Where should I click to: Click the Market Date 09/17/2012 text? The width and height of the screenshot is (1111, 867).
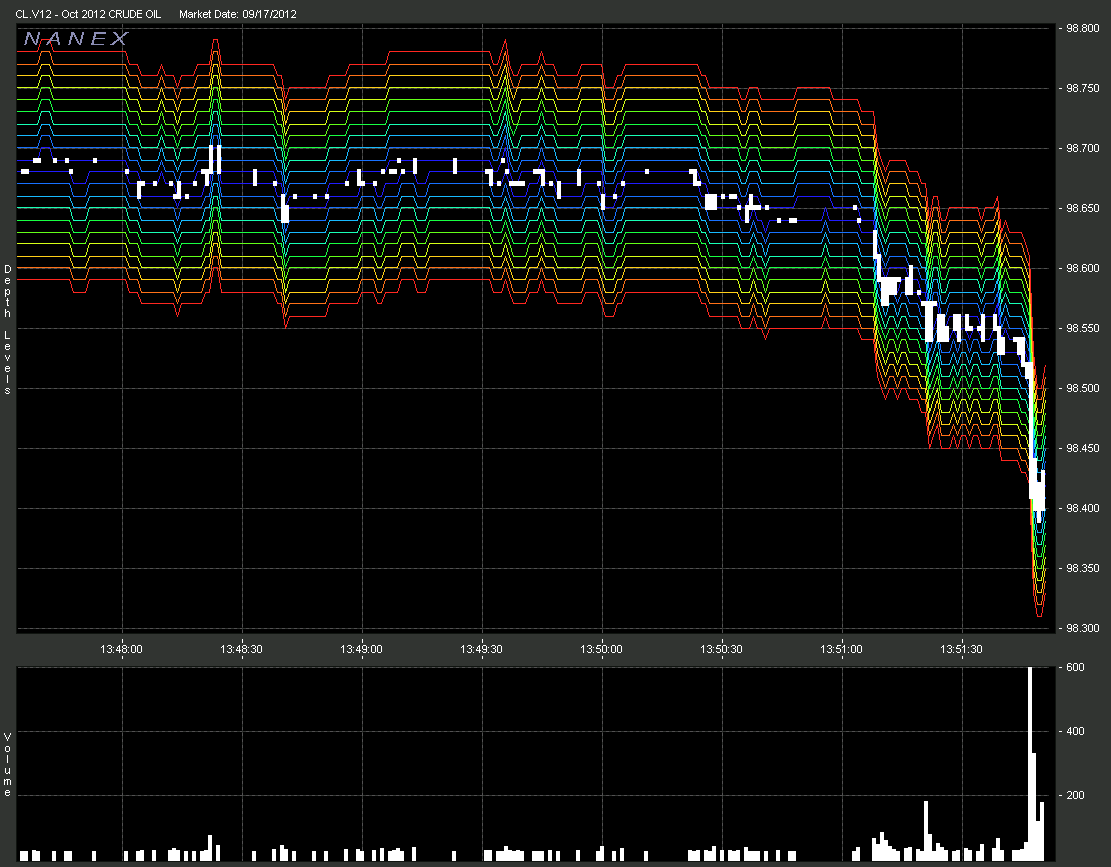pos(236,14)
